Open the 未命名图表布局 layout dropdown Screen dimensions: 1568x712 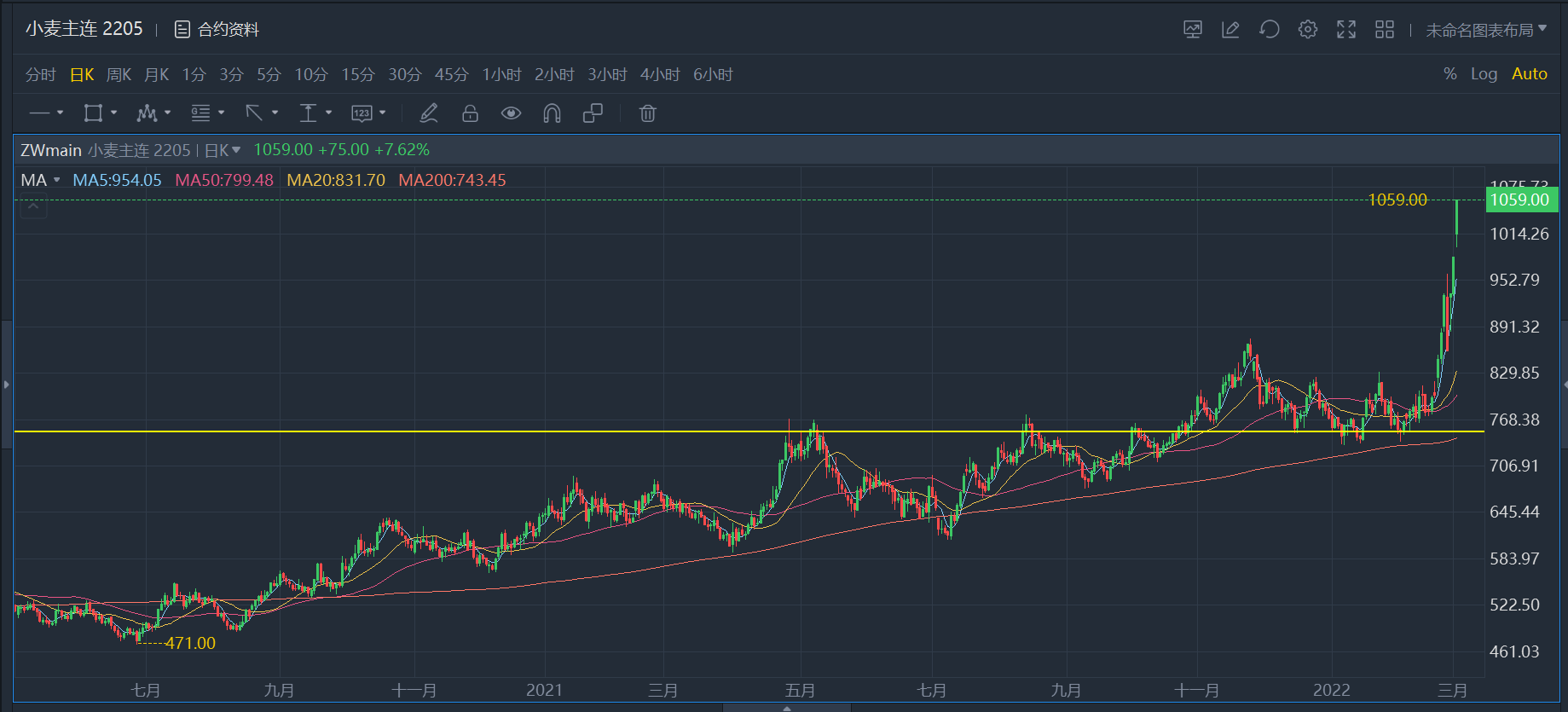point(1485,30)
